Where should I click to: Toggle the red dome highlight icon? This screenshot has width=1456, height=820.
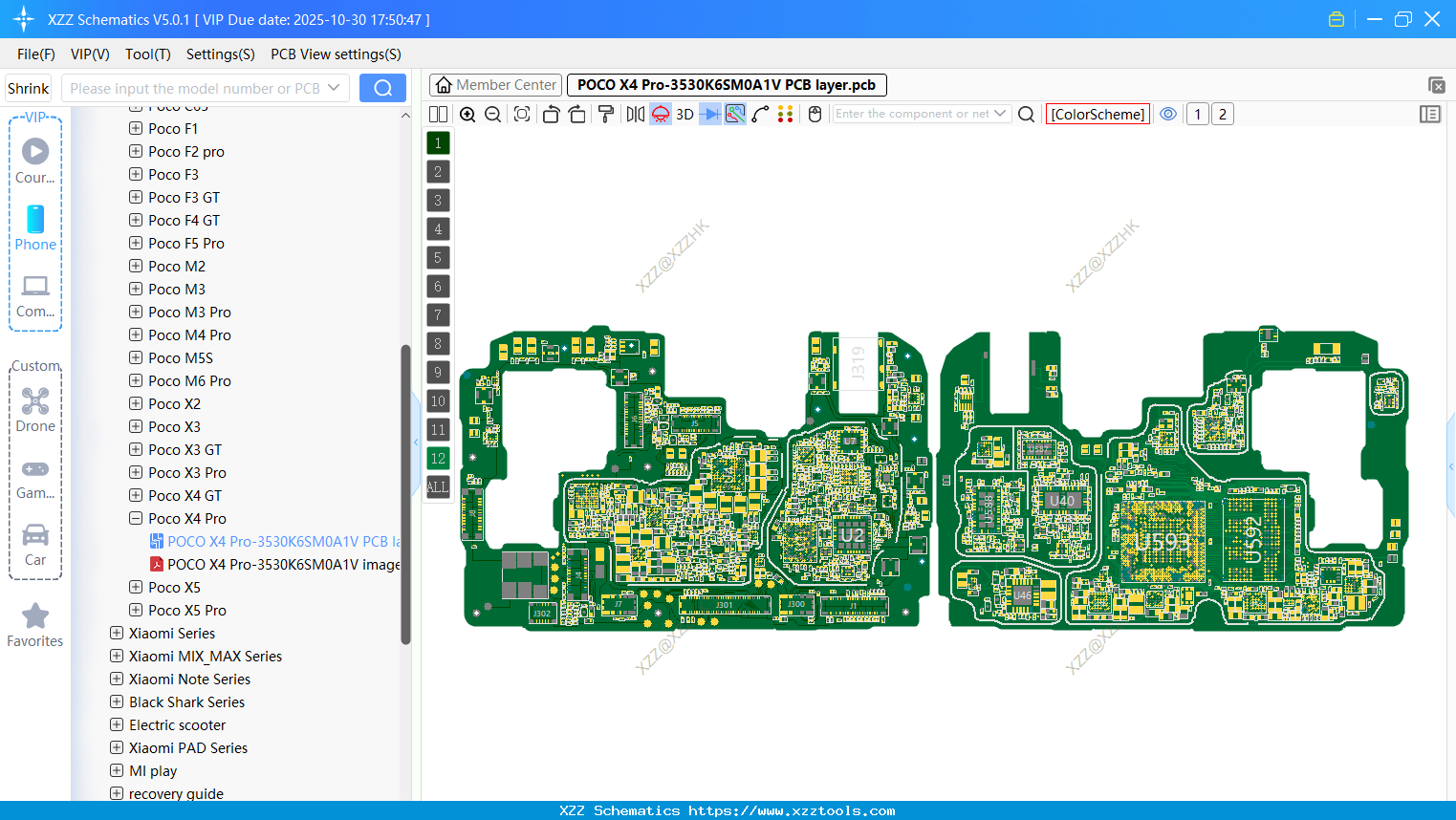[661, 114]
